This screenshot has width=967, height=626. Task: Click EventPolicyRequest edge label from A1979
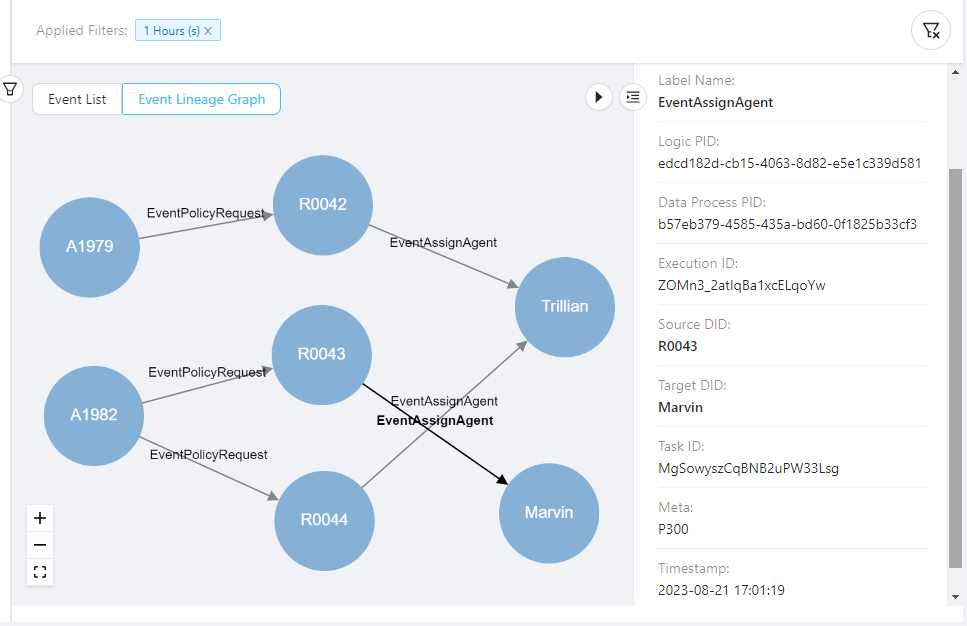206,213
